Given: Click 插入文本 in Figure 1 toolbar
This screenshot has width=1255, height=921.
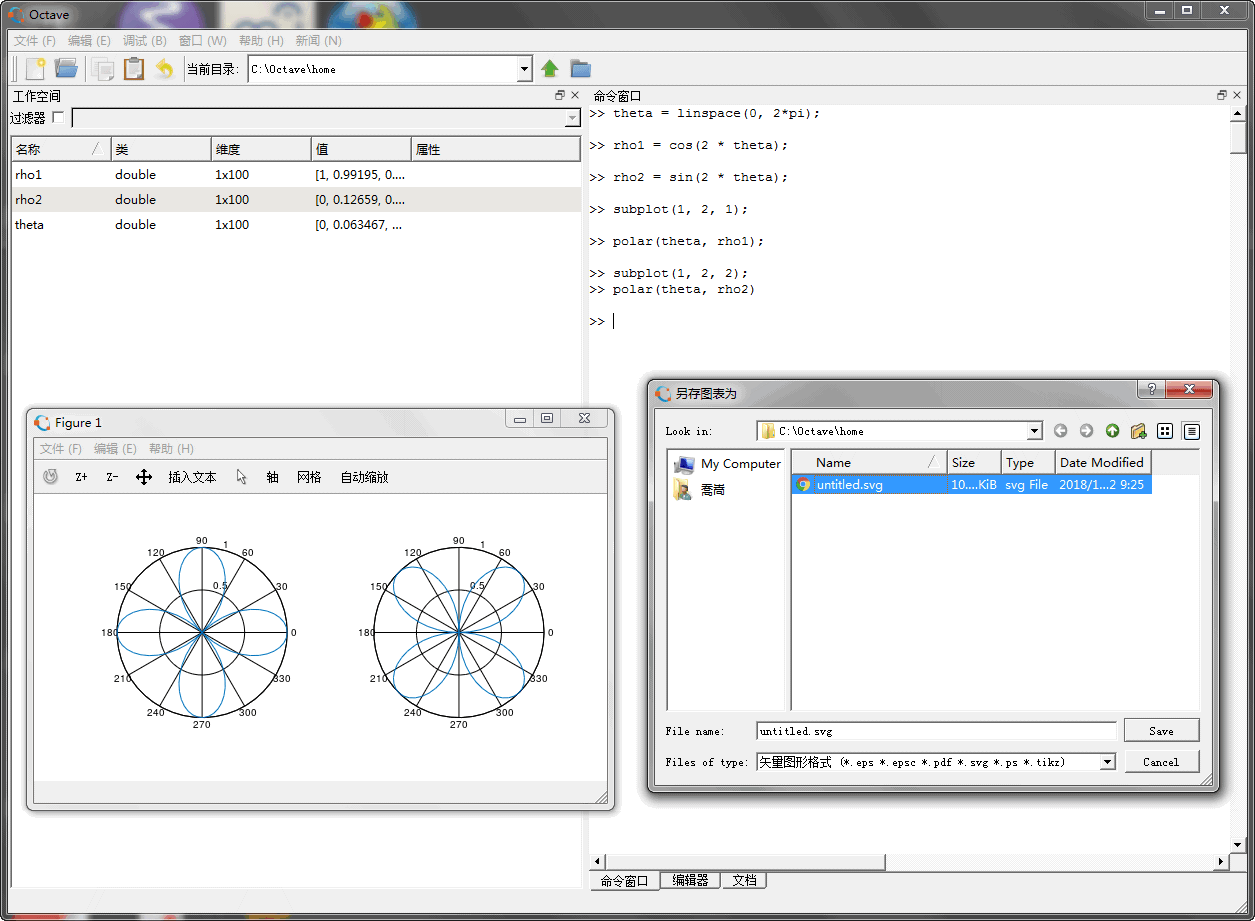Looking at the screenshot, I should [192, 477].
